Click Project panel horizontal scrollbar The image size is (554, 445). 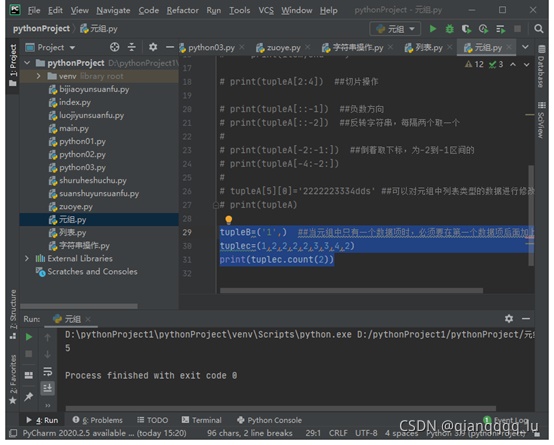[79, 306]
